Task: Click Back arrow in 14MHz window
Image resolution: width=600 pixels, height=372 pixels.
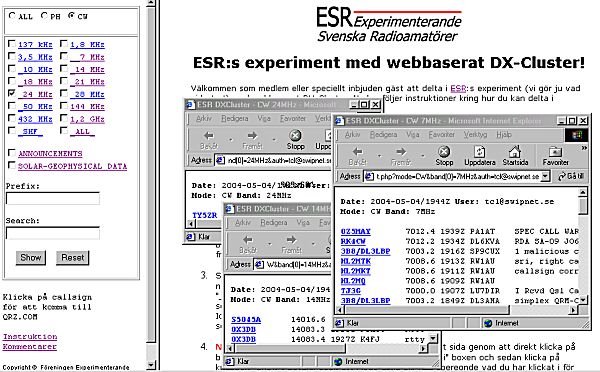Action: [248, 240]
